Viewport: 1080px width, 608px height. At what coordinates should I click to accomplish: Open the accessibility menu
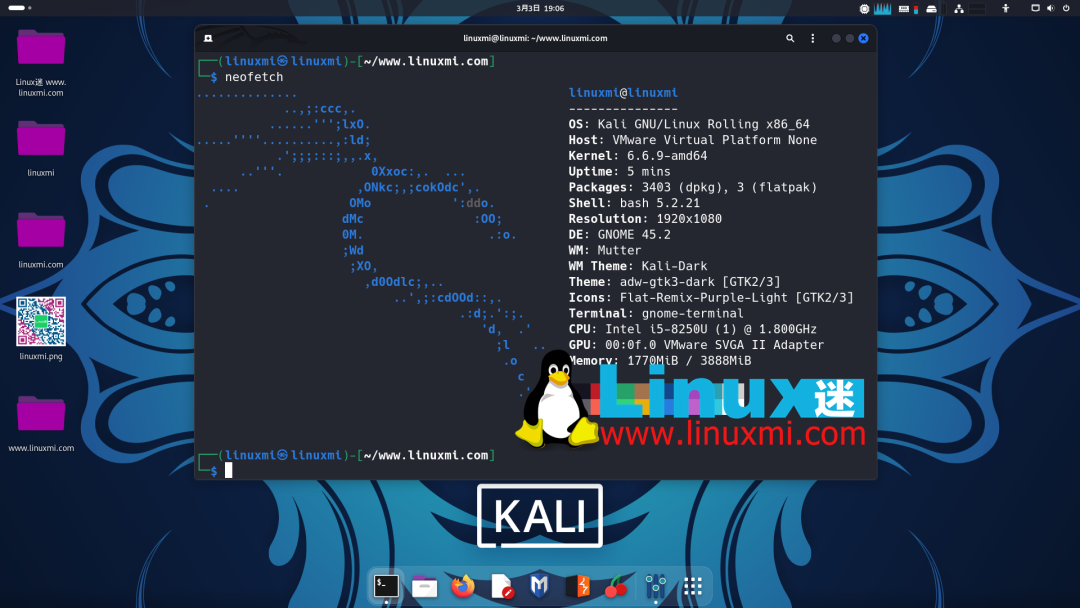[x=1006, y=8]
